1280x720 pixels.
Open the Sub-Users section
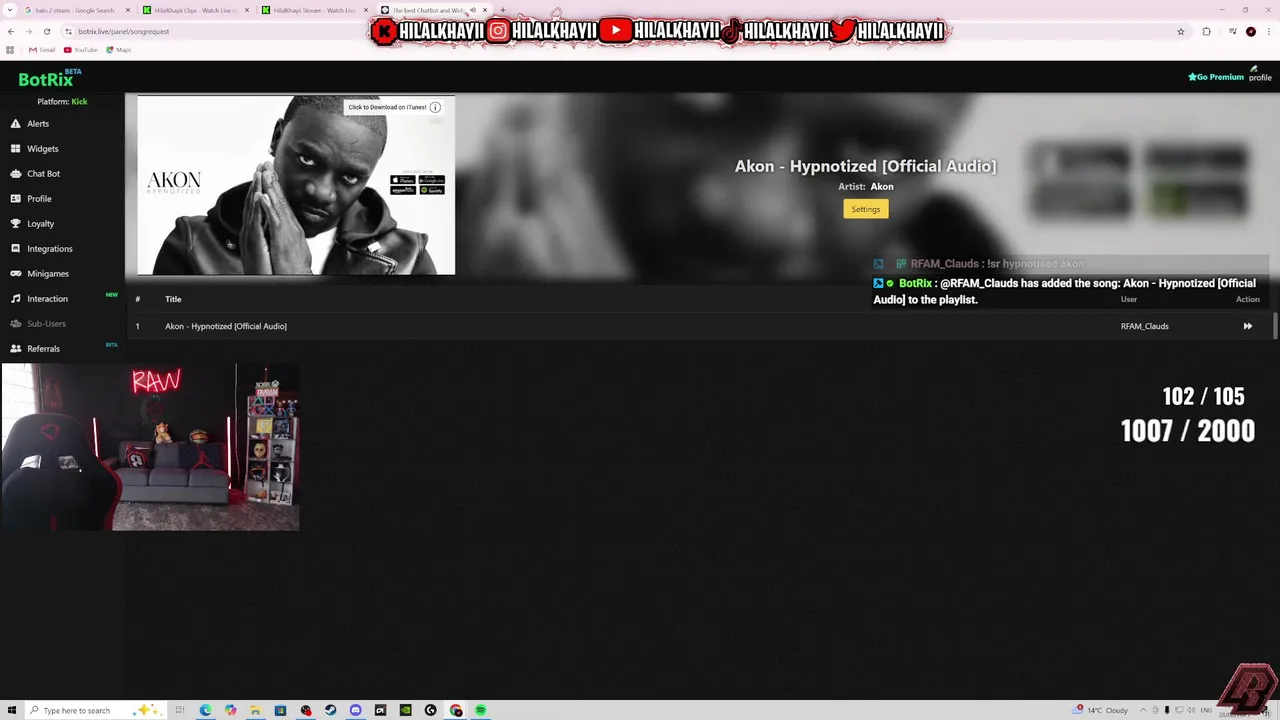[38, 324]
